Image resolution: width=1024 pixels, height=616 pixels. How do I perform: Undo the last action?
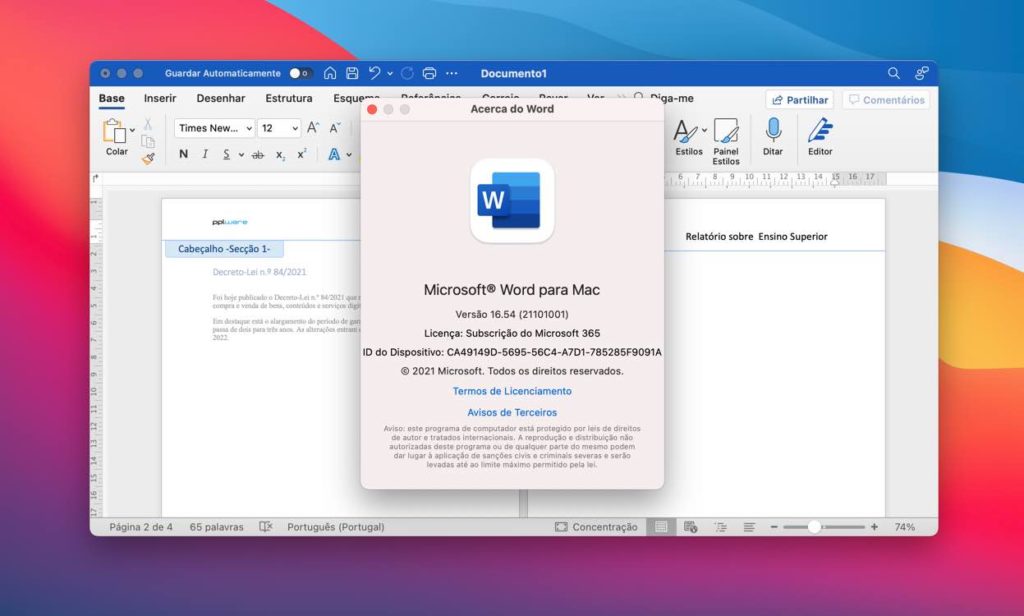(x=374, y=73)
